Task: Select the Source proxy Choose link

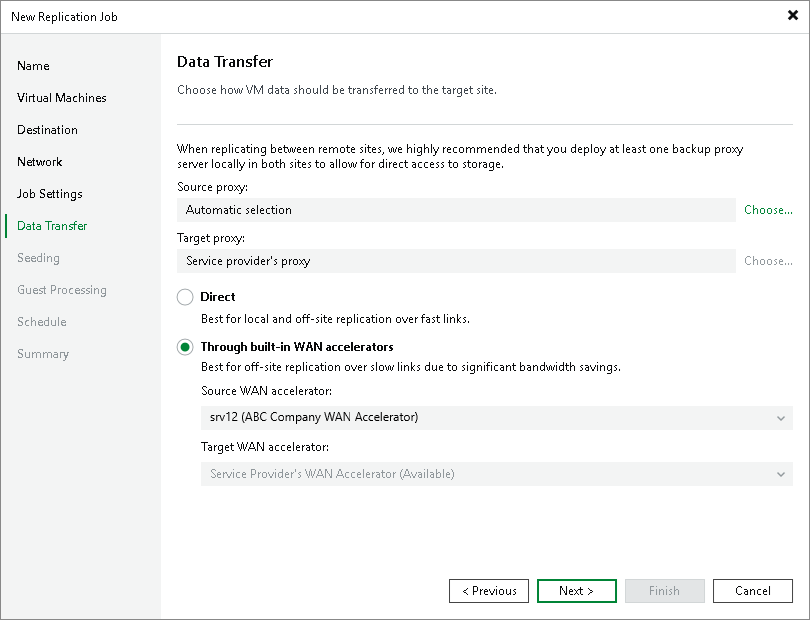Action: coord(767,210)
